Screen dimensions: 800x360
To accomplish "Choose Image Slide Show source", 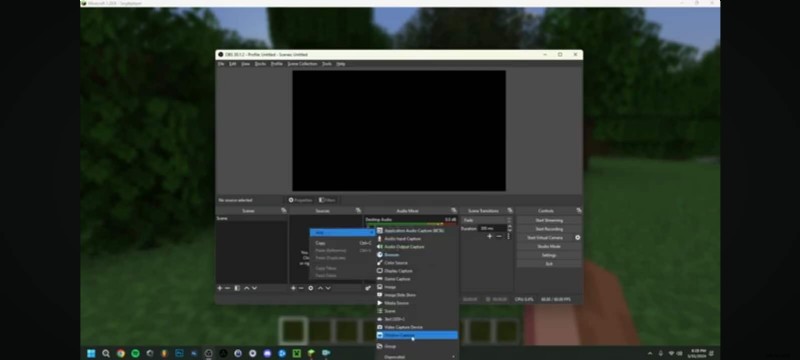I will (x=417, y=295).
